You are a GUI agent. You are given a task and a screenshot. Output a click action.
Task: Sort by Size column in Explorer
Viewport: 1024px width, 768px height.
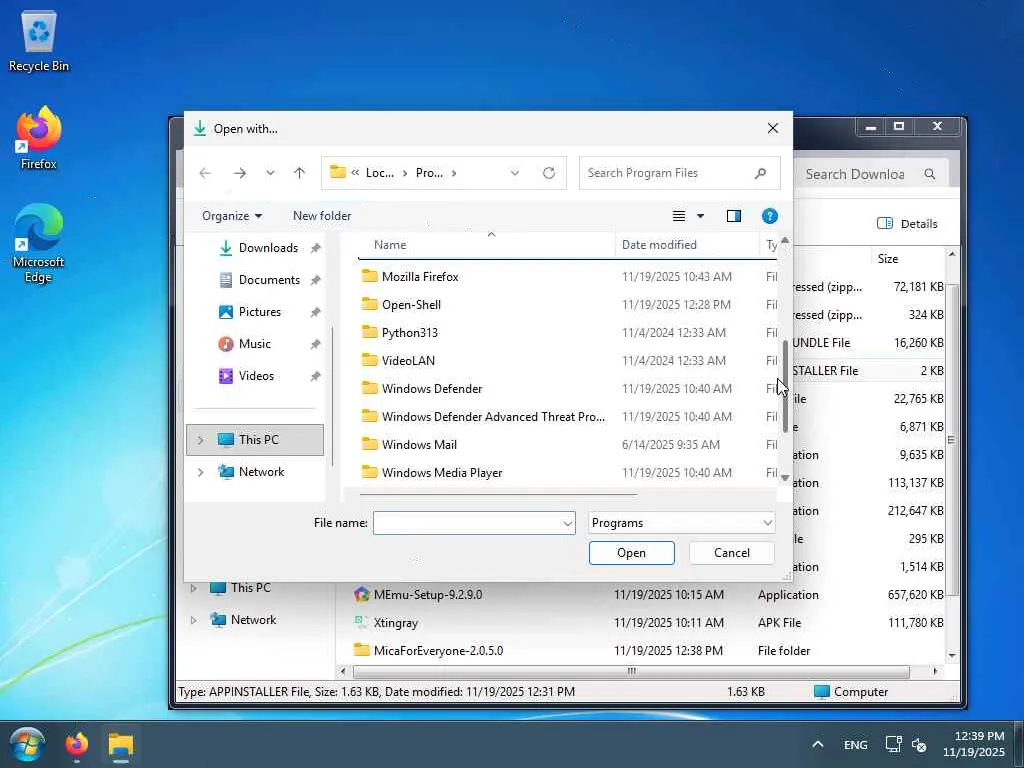pos(888,259)
